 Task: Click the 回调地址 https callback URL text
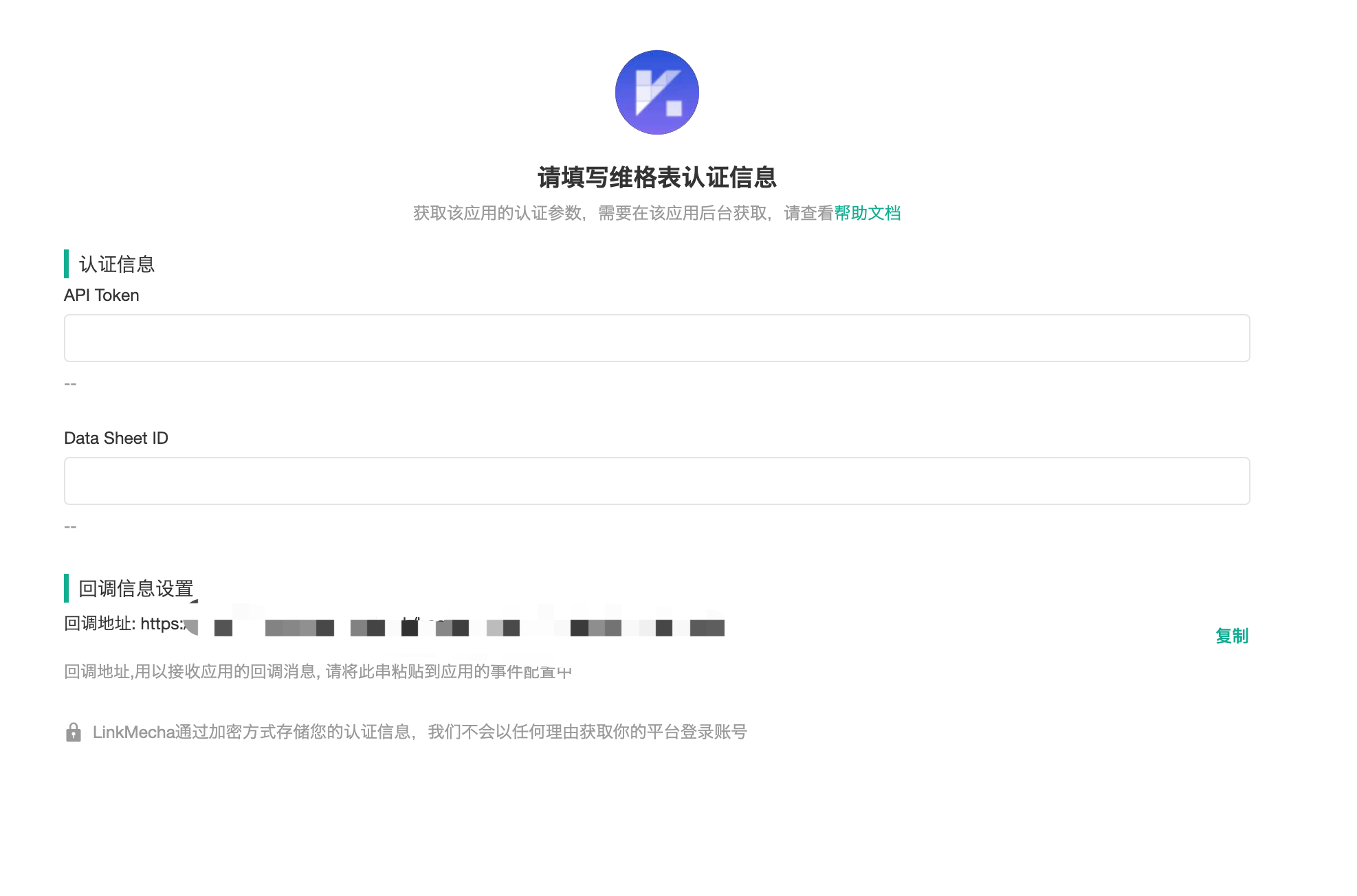point(394,624)
